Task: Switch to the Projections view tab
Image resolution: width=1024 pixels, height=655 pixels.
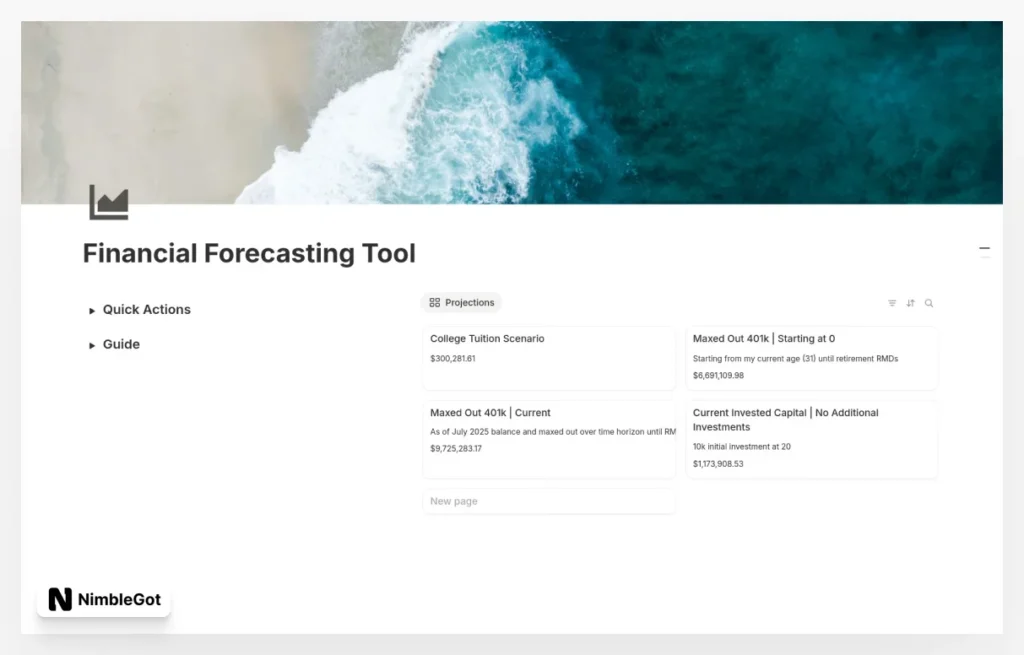Action: (468, 302)
